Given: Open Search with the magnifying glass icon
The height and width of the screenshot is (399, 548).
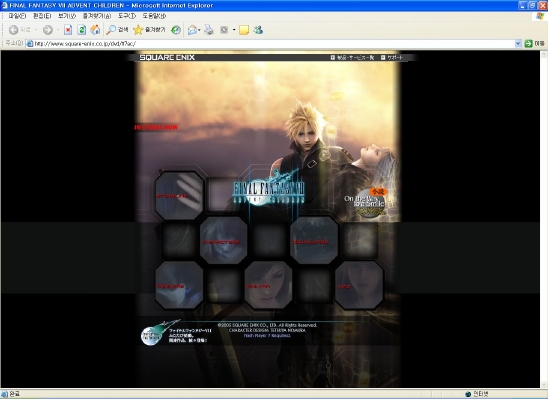Looking at the screenshot, I should (x=117, y=30).
